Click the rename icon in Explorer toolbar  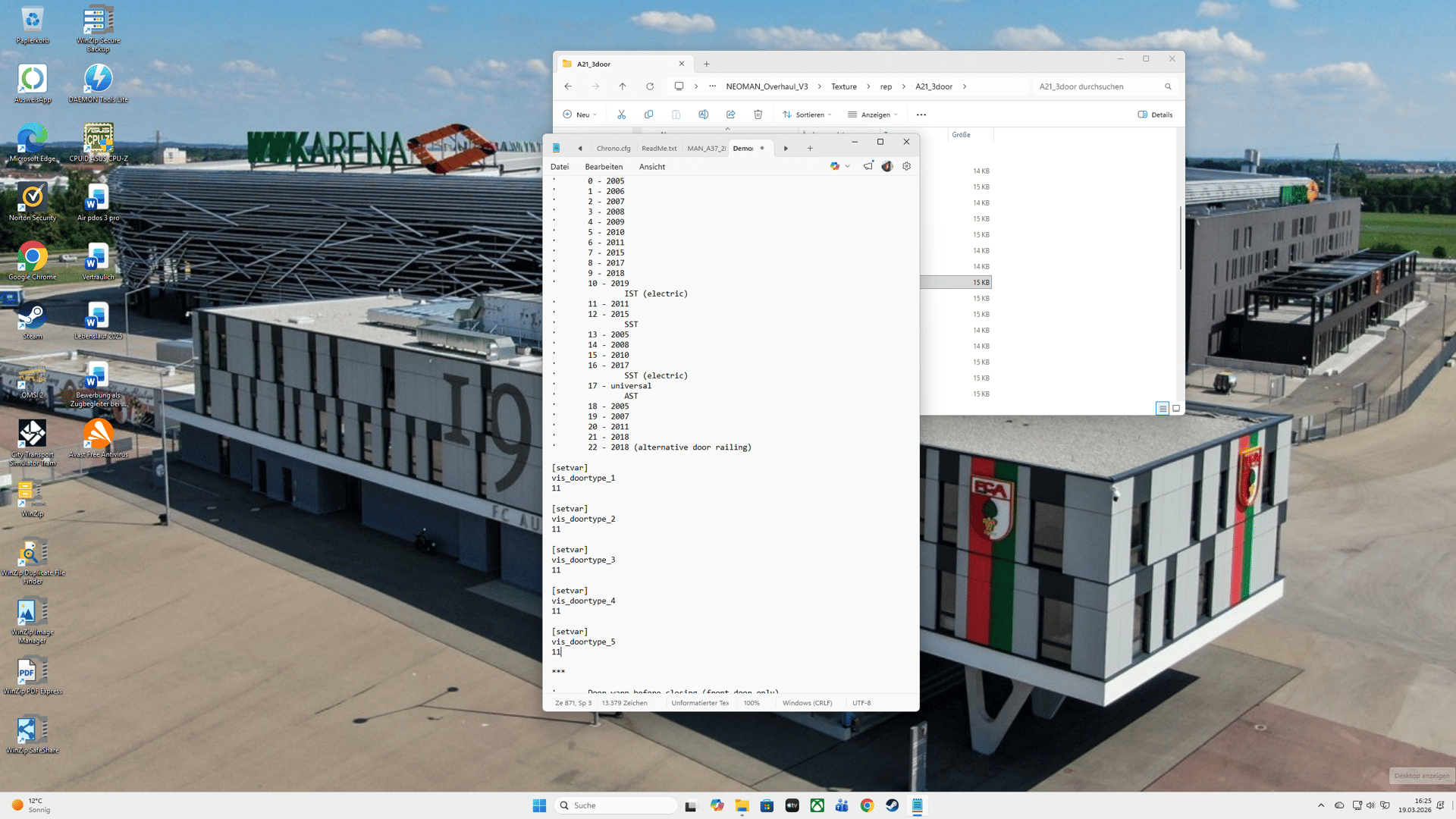[703, 115]
